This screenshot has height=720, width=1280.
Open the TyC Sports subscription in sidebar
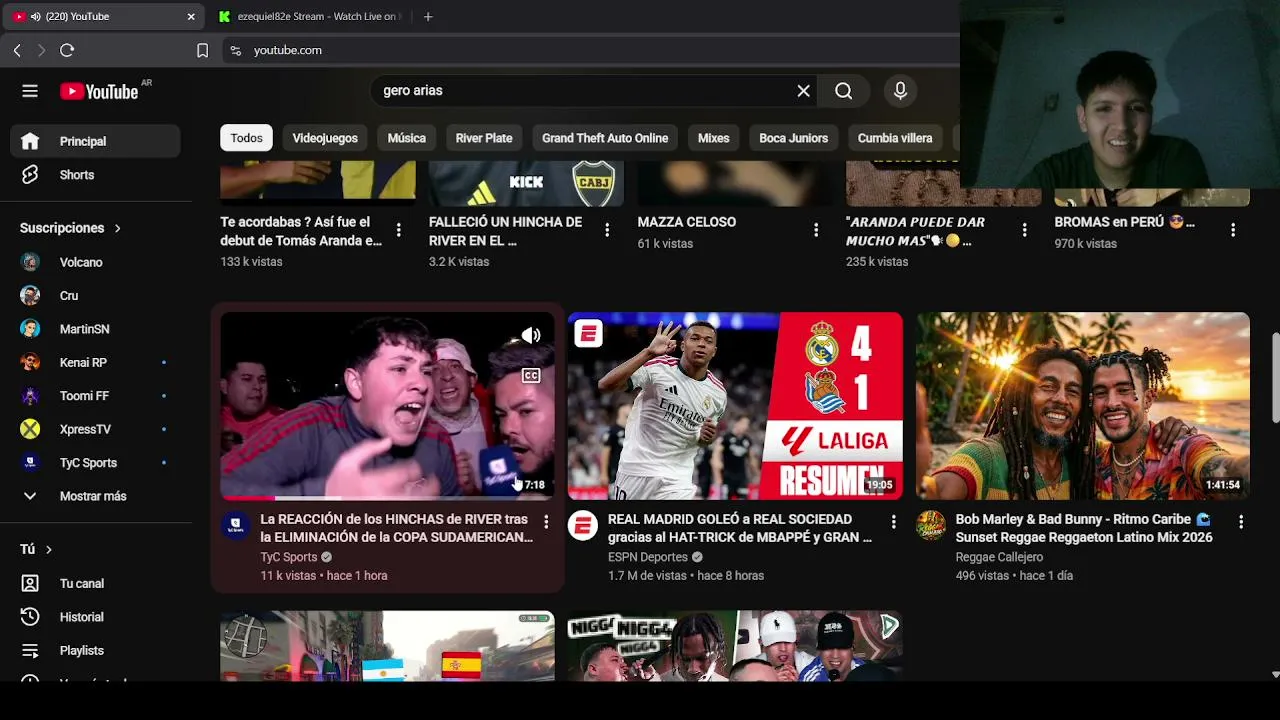[x=95, y=463]
